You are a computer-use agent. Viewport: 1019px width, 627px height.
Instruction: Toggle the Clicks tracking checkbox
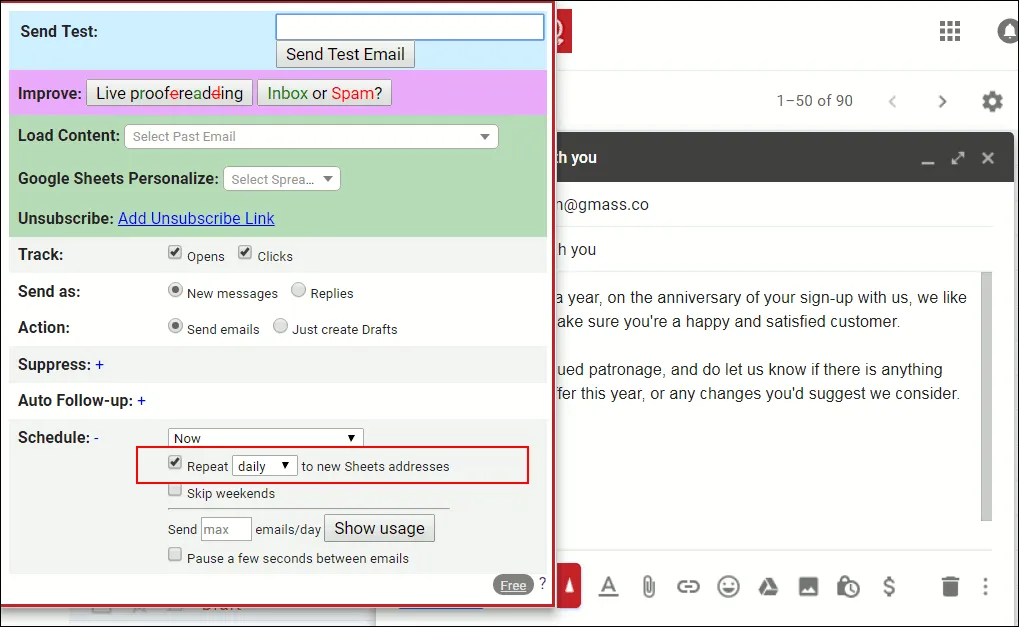pyautogui.click(x=244, y=252)
